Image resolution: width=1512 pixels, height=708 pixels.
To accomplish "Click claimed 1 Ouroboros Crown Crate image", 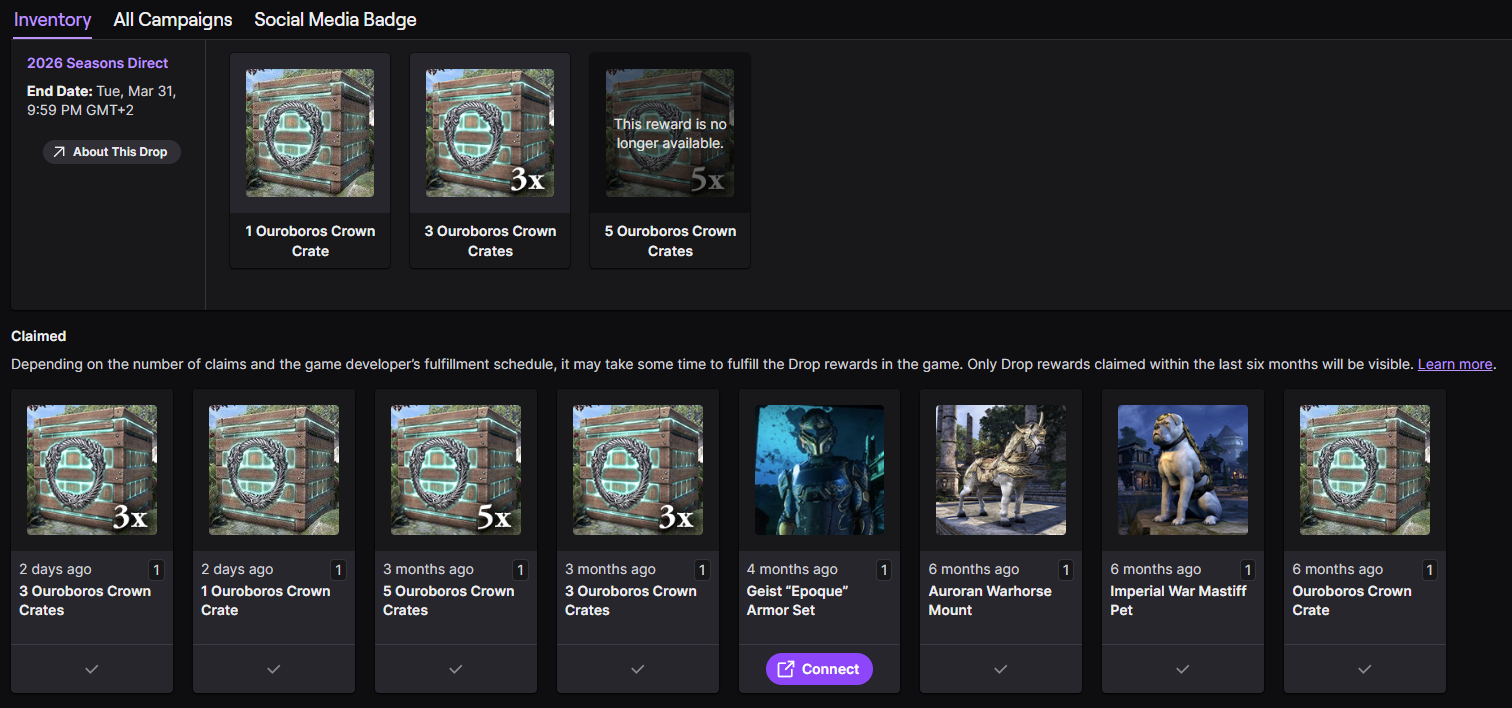I will 274,470.
